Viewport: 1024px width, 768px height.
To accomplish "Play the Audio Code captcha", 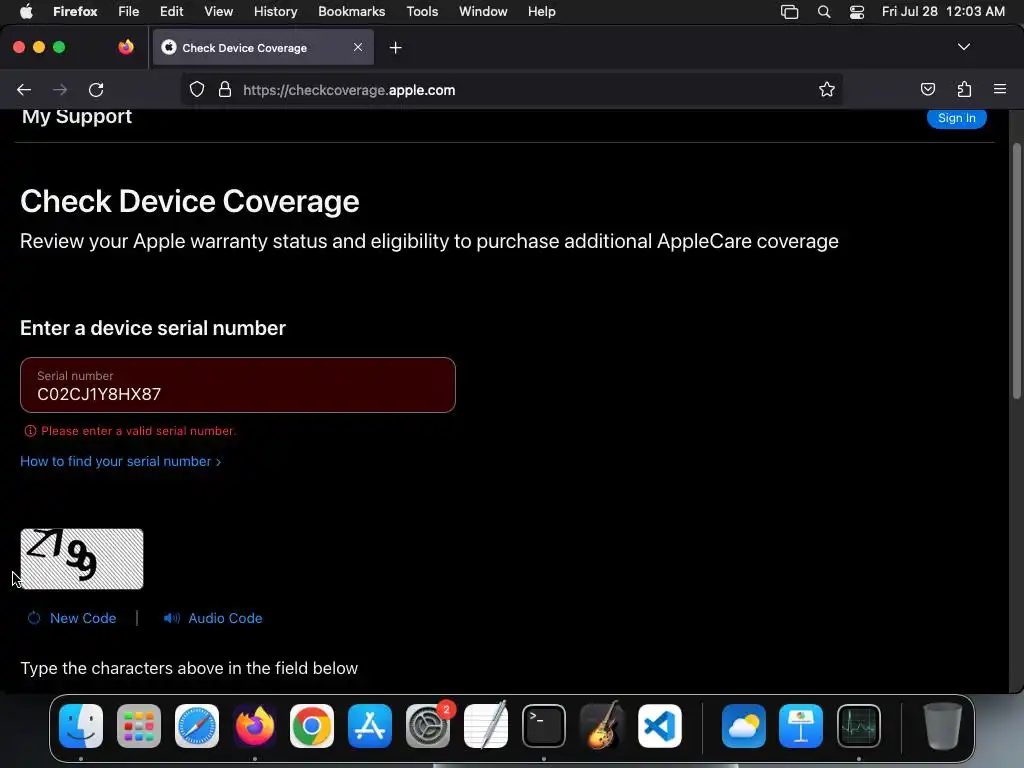I will pyautogui.click(x=213, y=618).
